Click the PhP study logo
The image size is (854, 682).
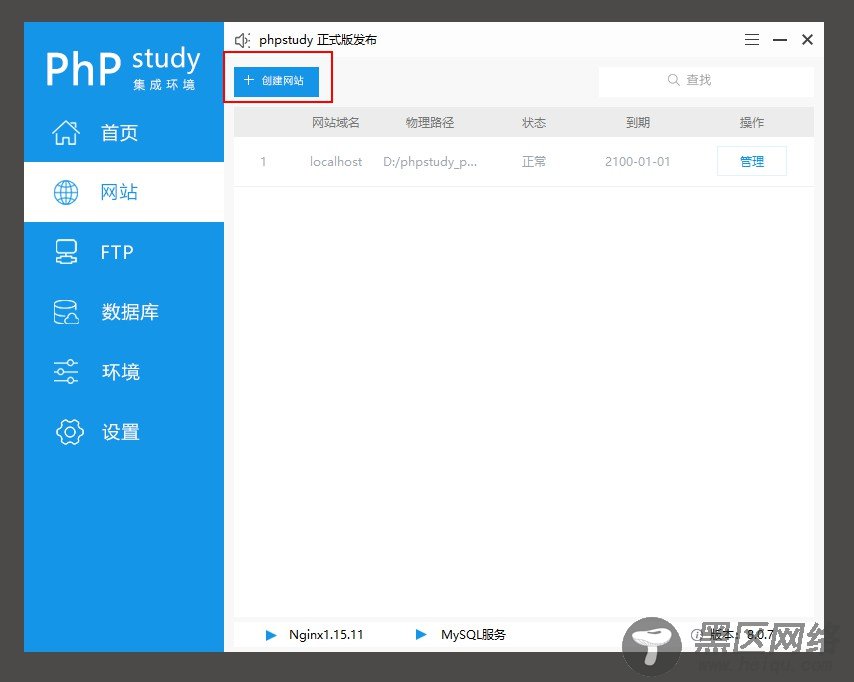[x=123, y=68]
